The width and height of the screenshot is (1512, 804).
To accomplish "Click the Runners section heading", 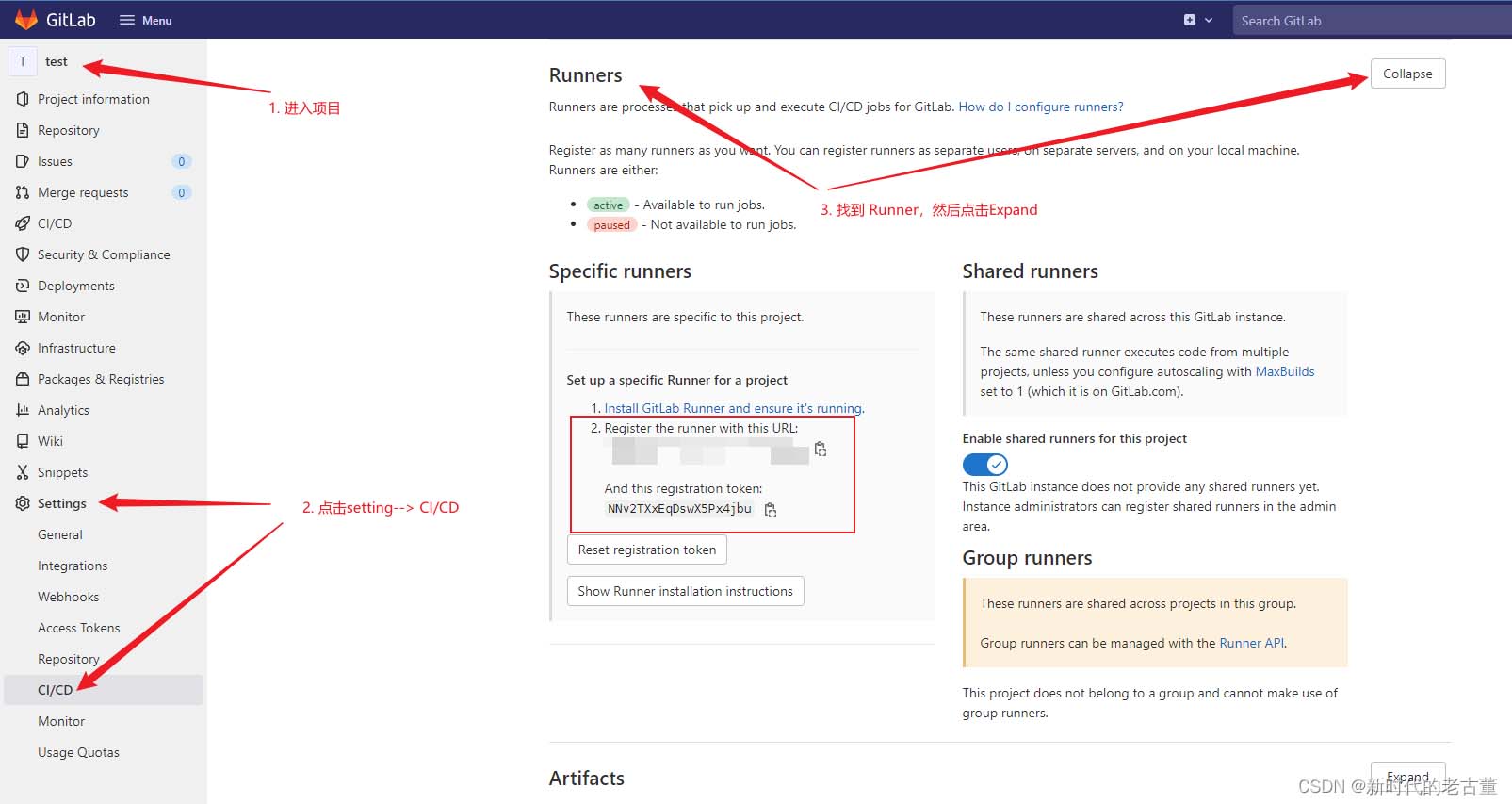I will click(586, 75).
